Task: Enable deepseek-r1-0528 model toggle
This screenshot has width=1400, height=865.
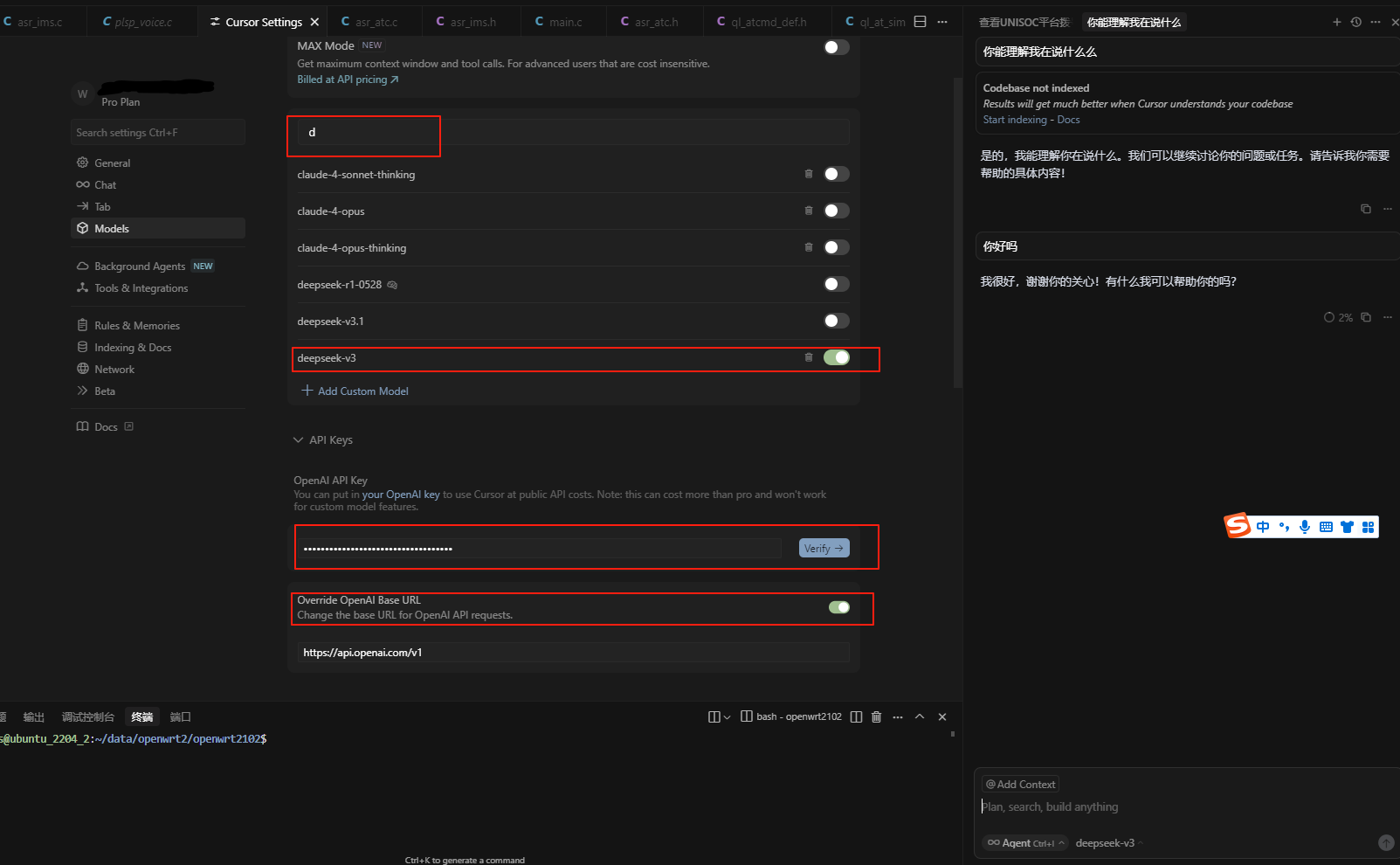Action: pos(836,284)
